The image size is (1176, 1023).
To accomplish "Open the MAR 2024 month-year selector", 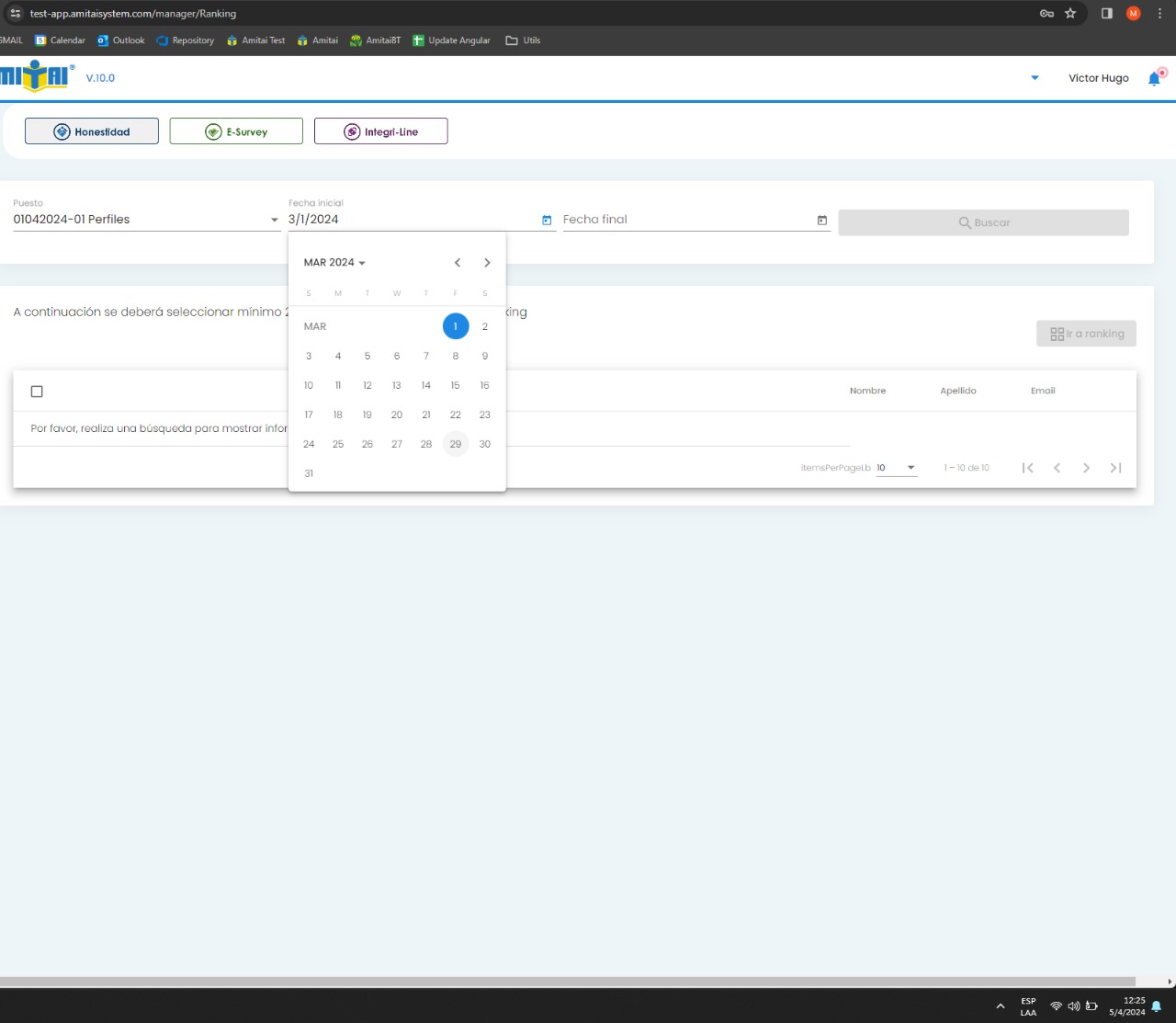I will (x=334, y=263).
